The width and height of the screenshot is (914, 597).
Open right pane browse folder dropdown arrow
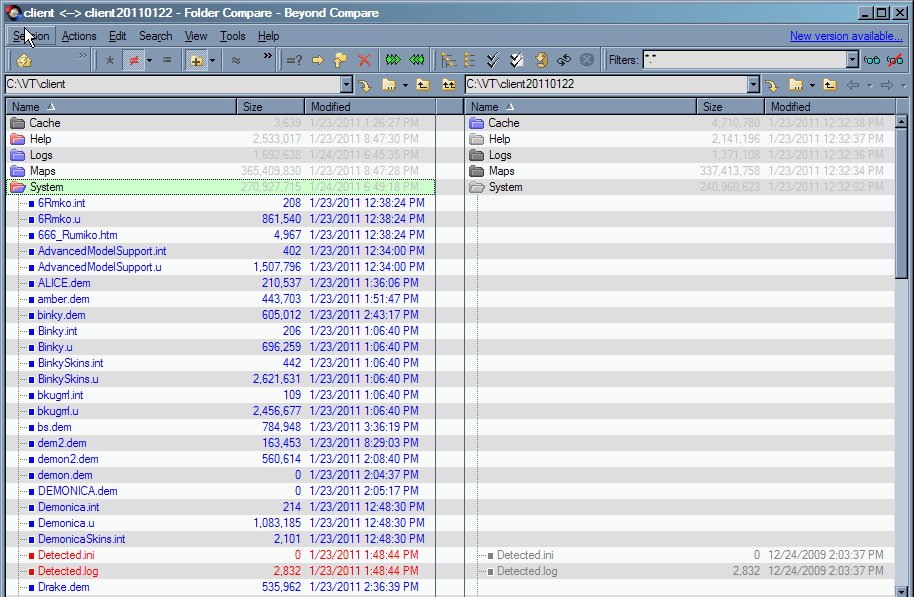812,86
